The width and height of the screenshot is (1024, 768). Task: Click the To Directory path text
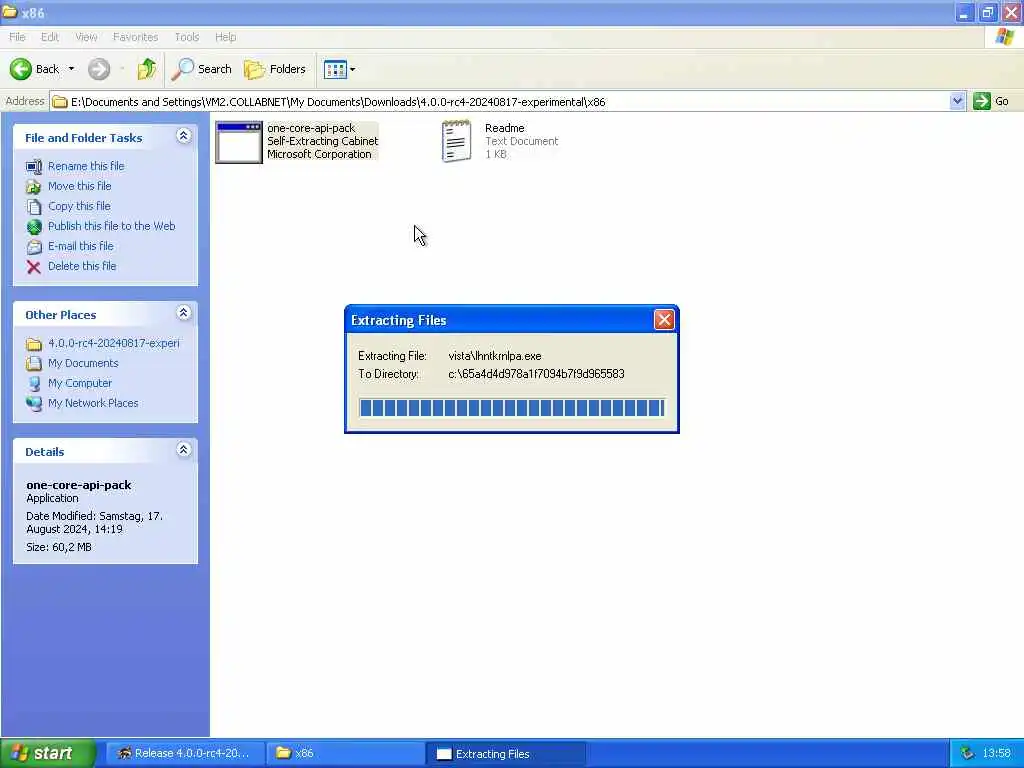pos(536,374)
